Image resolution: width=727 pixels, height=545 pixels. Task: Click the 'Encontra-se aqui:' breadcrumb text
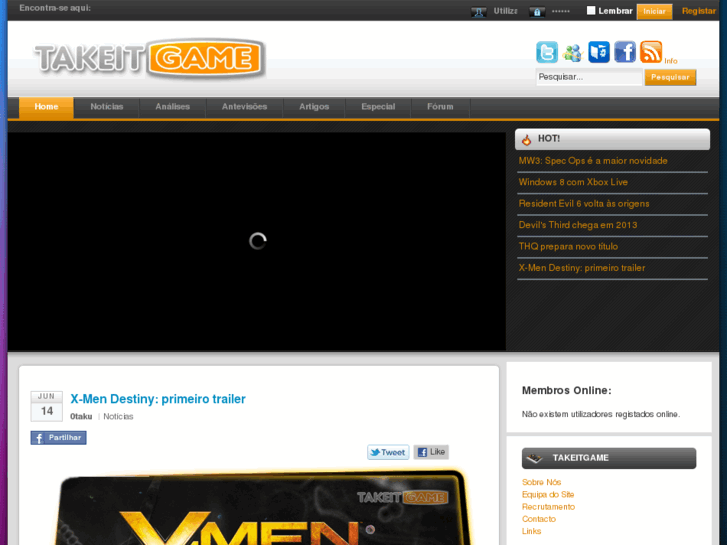(x=55, y=8)
